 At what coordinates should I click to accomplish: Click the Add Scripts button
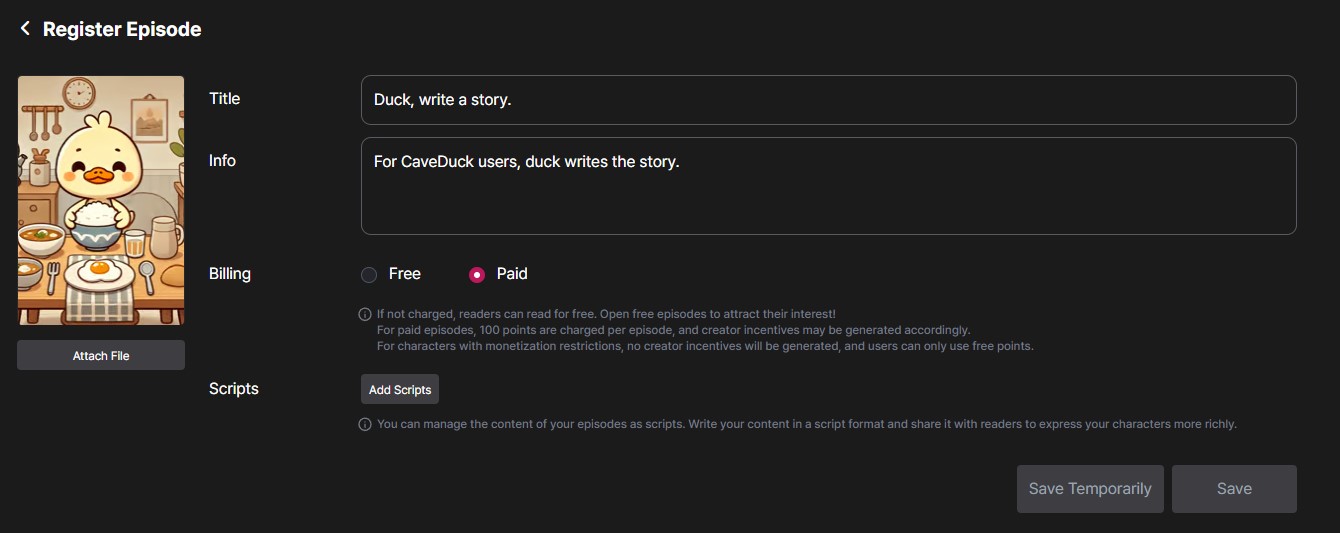tap(400, 389)
